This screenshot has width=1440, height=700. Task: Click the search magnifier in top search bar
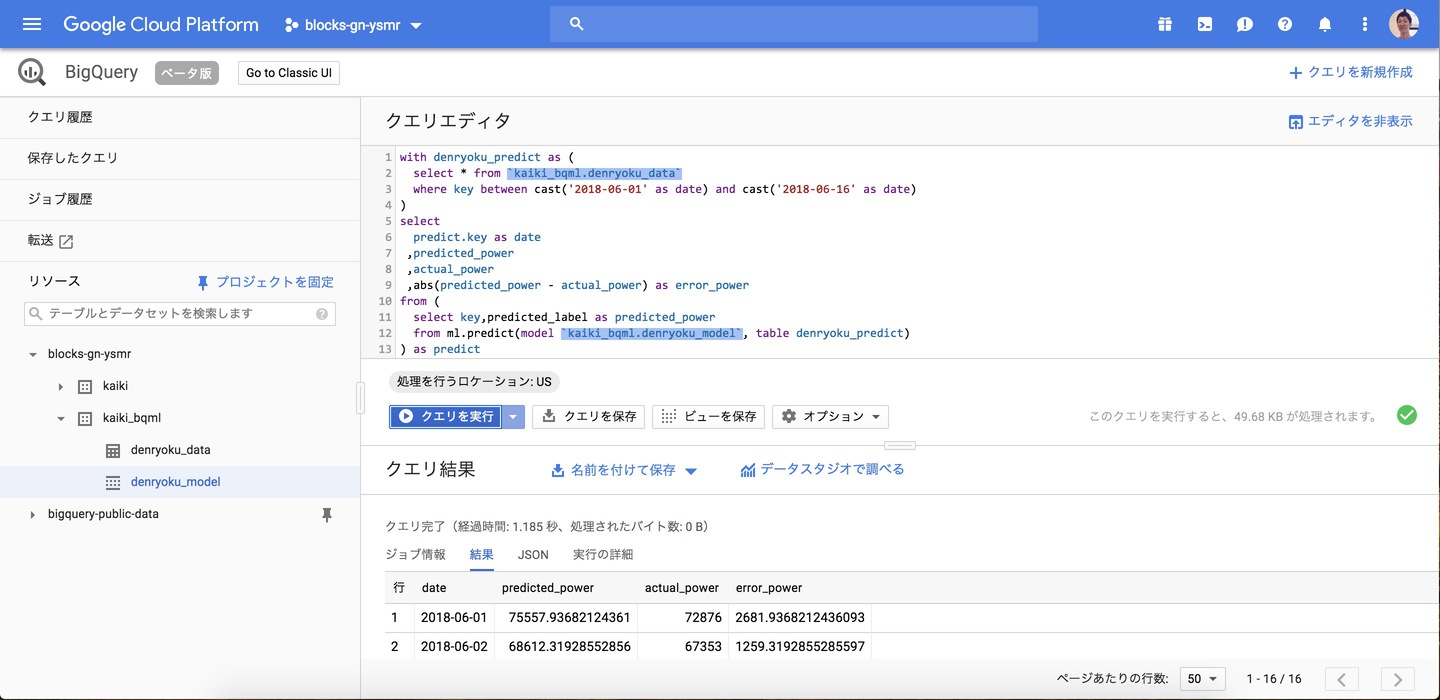tap(576, 24)
